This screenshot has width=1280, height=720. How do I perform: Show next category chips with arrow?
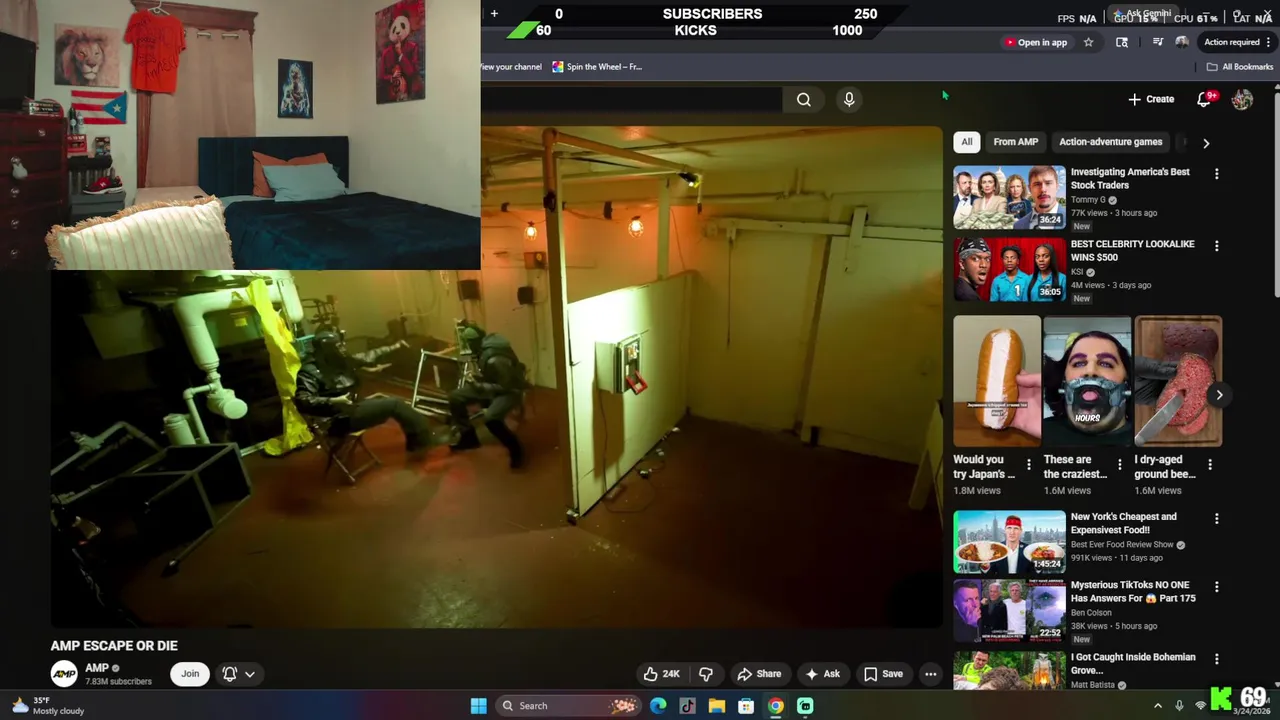[x=1206, y=143]
